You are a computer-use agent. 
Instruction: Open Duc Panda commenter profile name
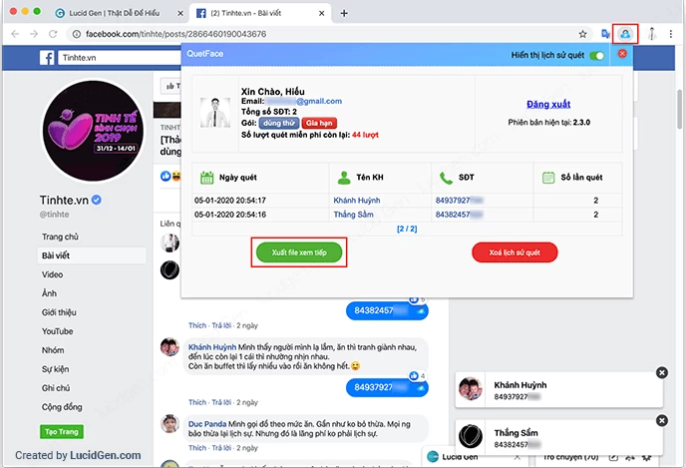(x=207, y=424)
